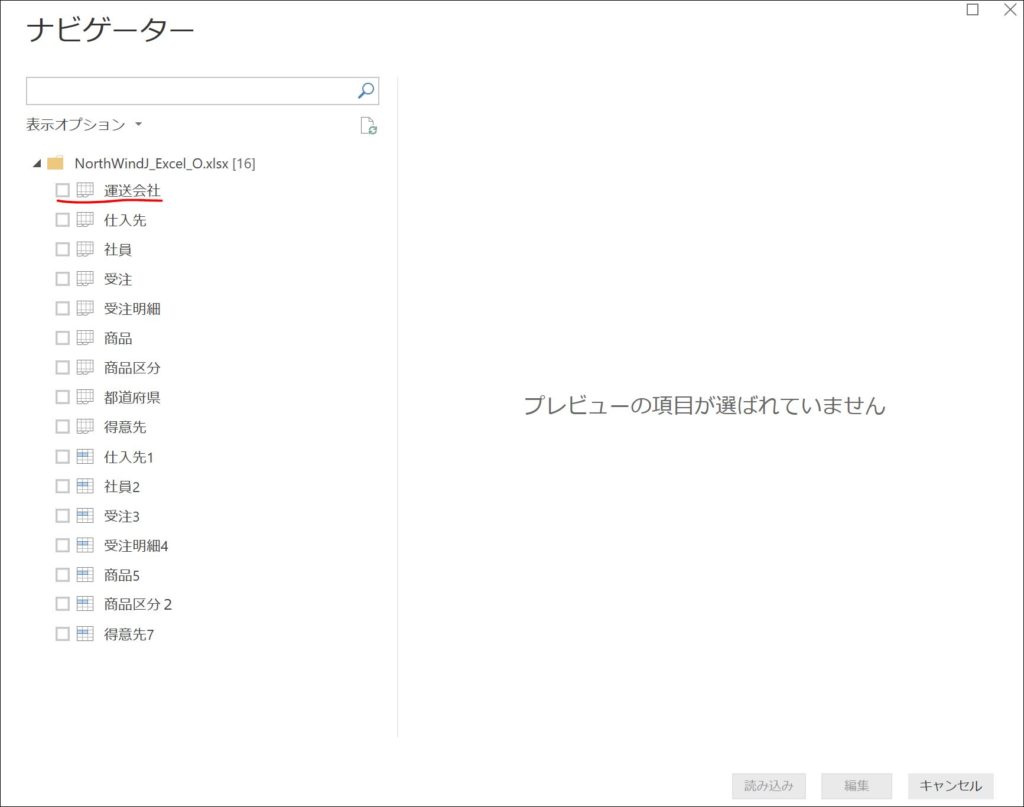Click the sheet icon beside 社員
Image resolution: width=1024 pixels, height=807 pixels.
coord(85,249)
